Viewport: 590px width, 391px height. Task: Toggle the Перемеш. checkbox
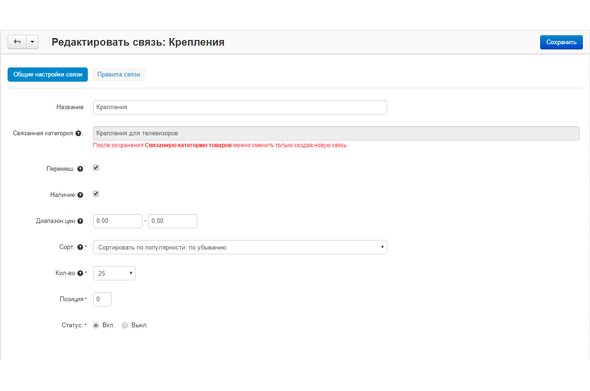coord(96,168)
